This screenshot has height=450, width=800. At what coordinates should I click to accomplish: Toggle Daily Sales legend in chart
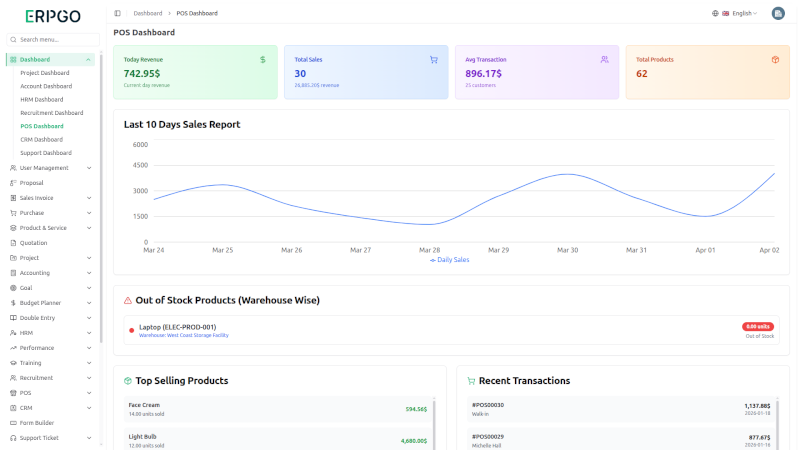(449, 259)
